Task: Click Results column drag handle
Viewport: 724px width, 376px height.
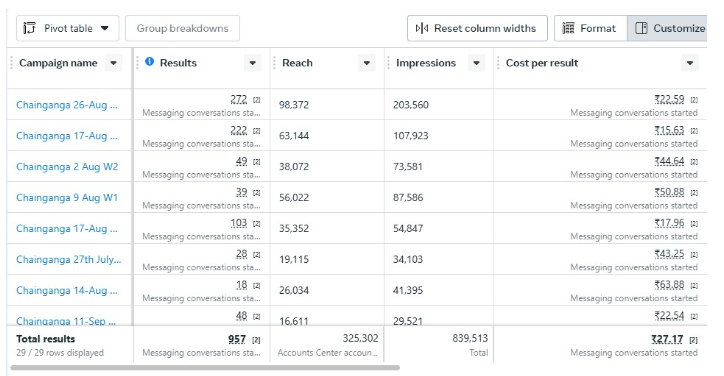Action: (138, 63)
